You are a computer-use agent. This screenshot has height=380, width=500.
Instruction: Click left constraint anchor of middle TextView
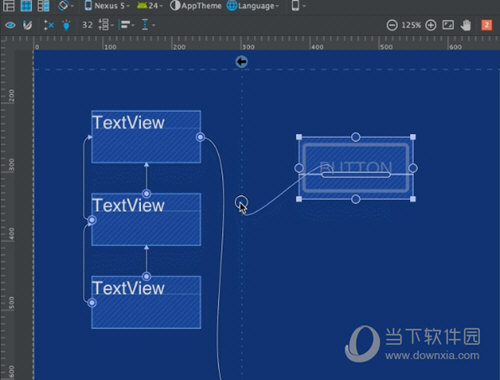pyautogui.click(x=92, y=220)
